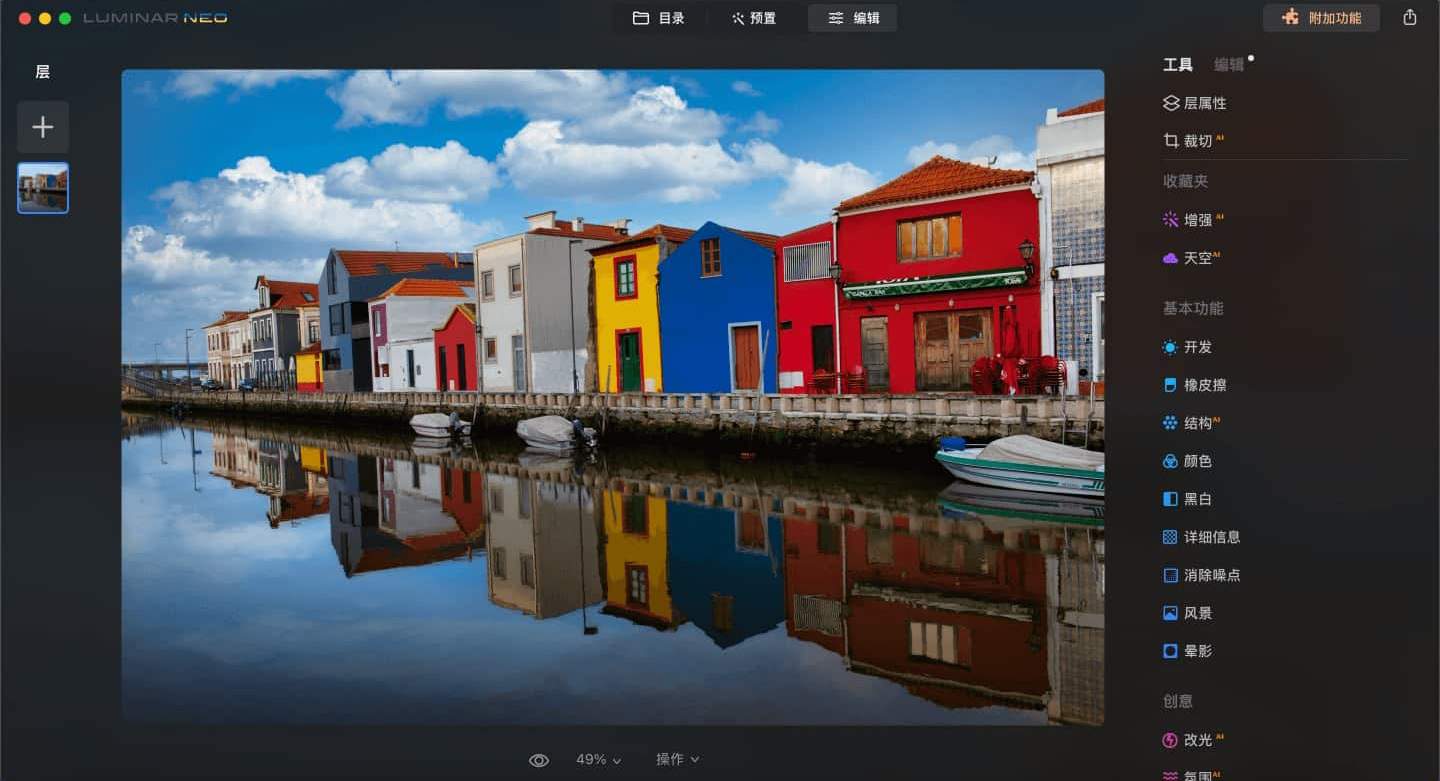Click the share export icon
The image size is (1440, 781).
(1410, 17)
